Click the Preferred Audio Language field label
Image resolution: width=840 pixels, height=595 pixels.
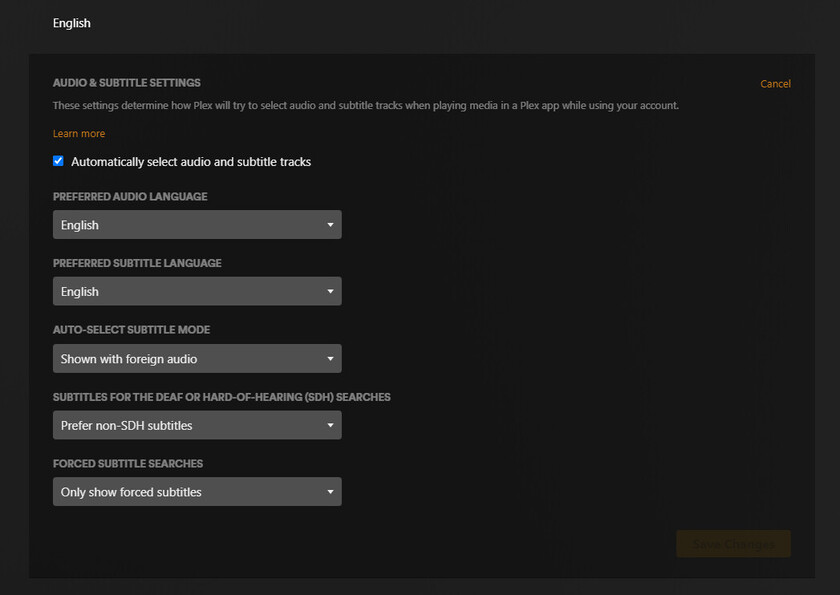pyautogui.click(x=130, y=197)
